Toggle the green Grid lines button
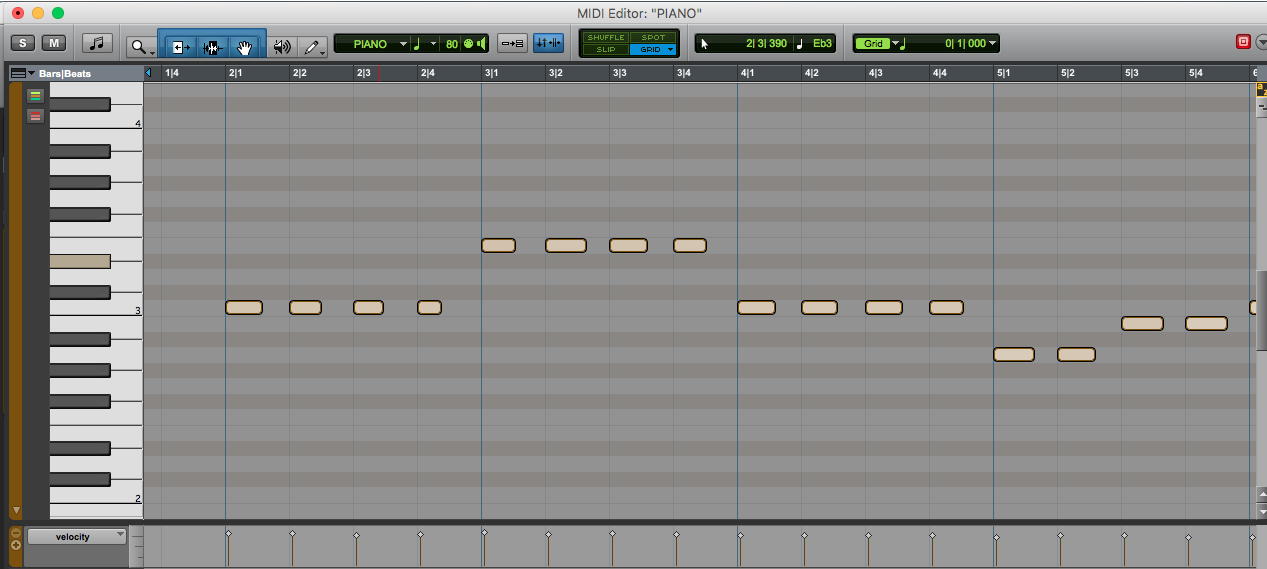The width and height of the screenshot is (1267, 569). [874, 44]
